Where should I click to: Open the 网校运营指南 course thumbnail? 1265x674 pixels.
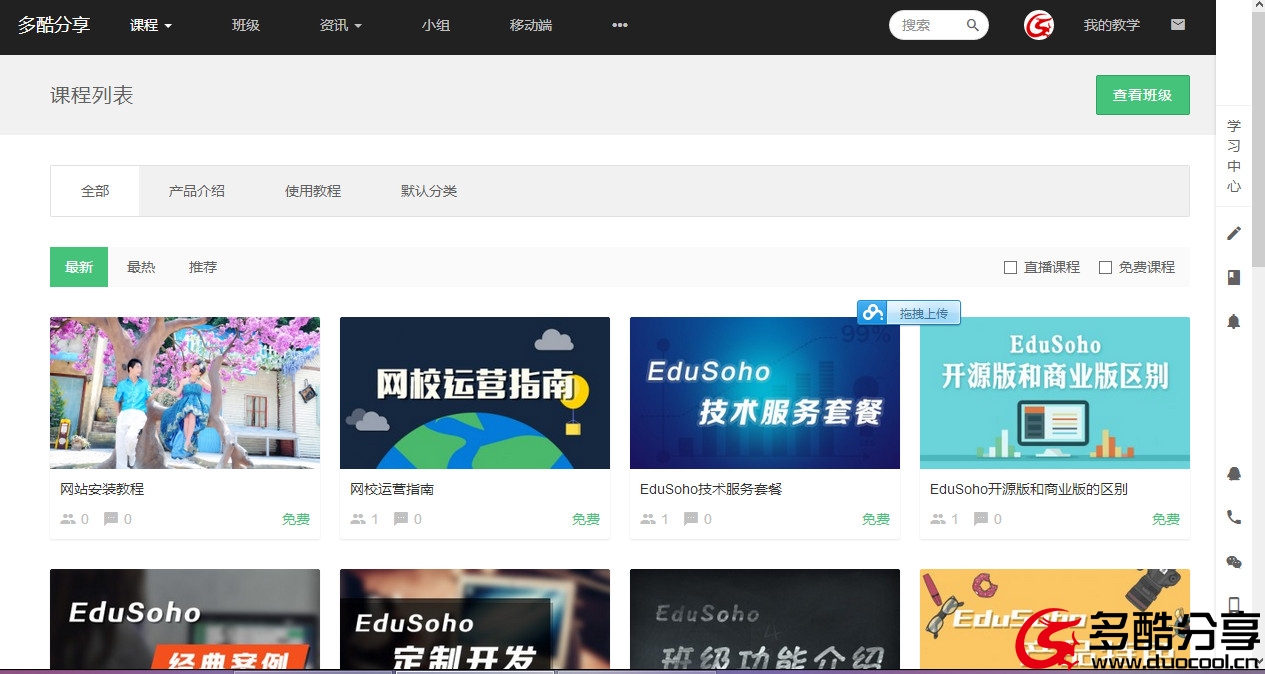475,393
